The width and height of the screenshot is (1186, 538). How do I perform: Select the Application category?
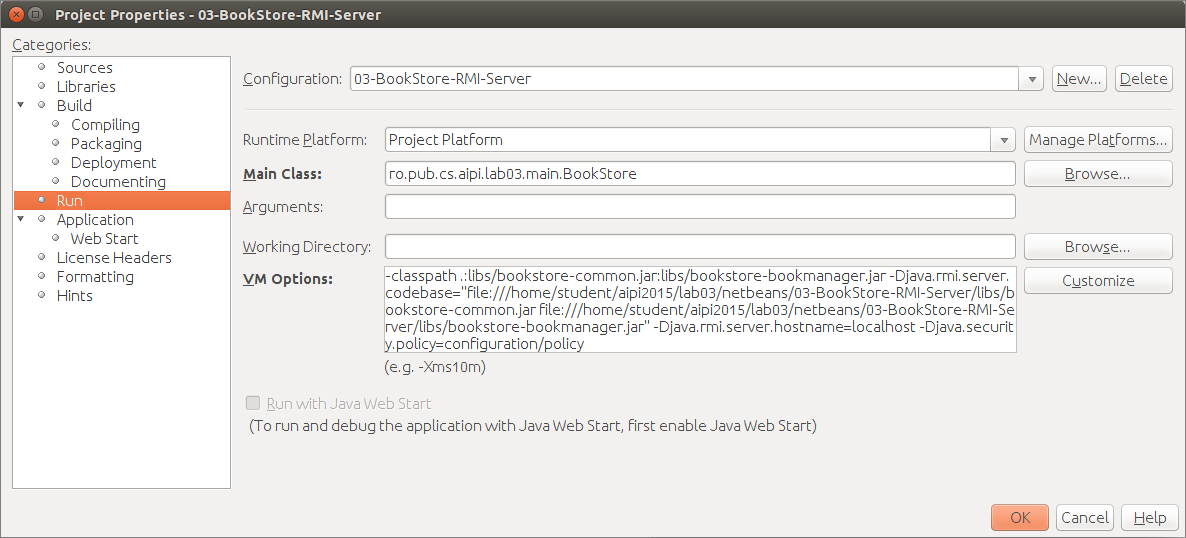coord(95,219)
